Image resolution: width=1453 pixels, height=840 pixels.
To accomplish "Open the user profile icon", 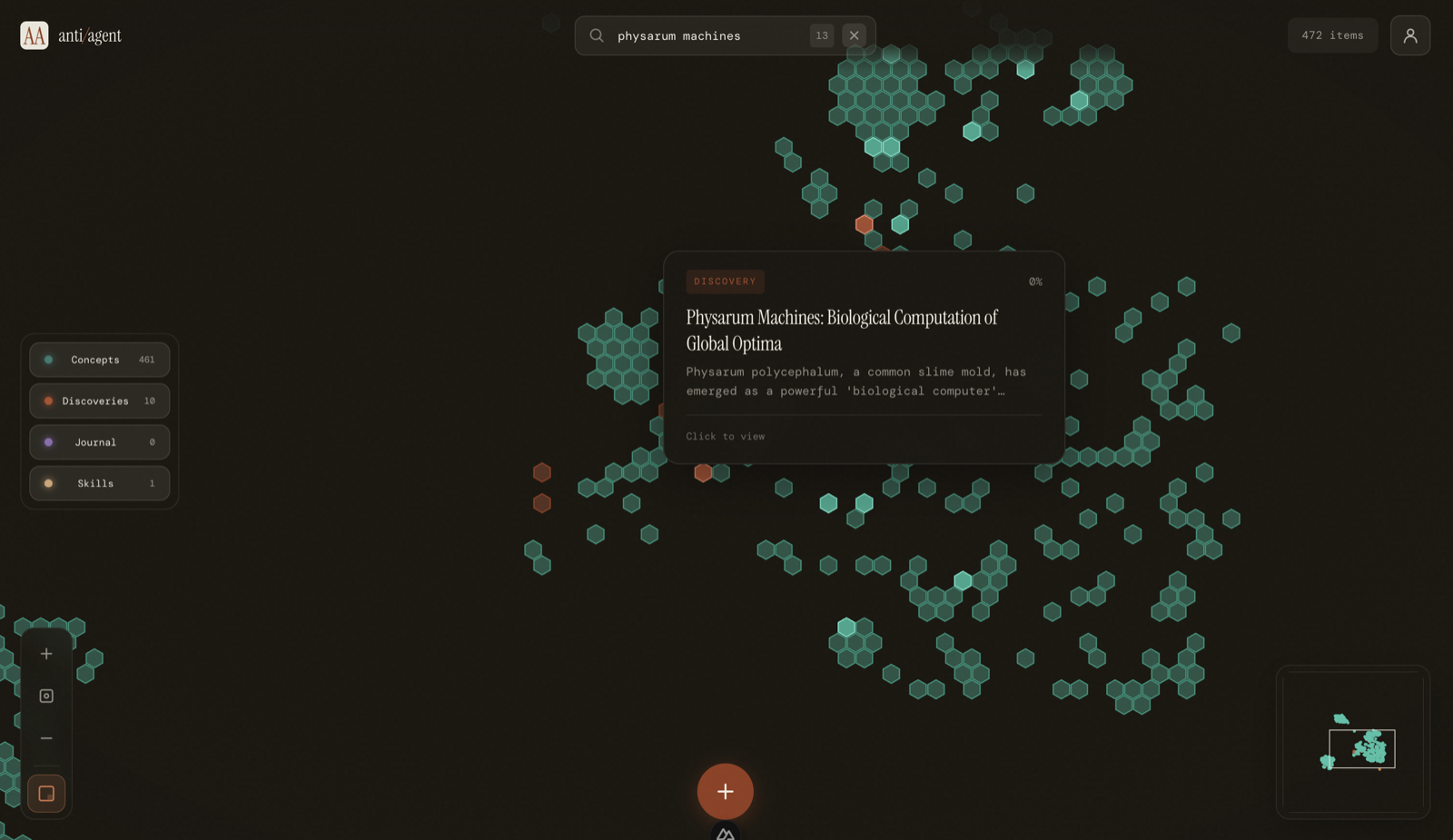I will [x=1409, y=35].
